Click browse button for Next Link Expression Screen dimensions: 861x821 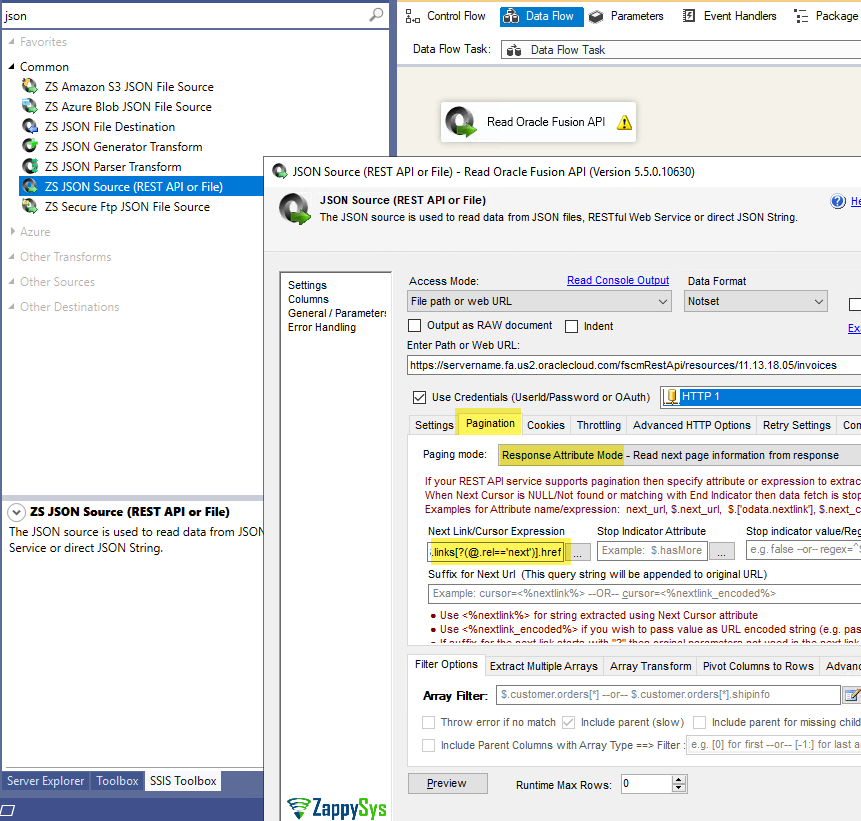click(577, 551)
